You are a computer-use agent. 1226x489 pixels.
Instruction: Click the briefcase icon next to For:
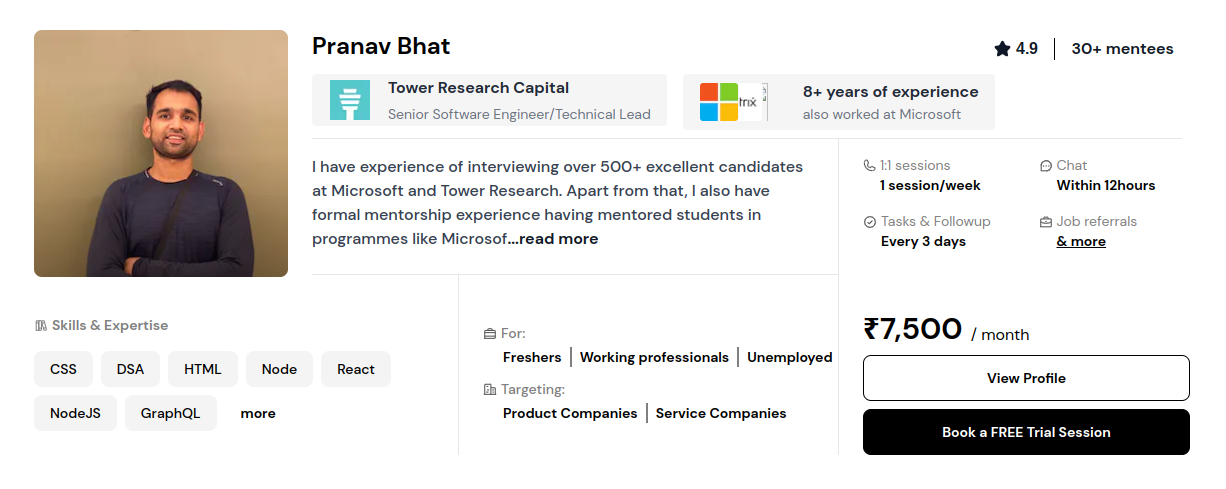tap(490, 334)
